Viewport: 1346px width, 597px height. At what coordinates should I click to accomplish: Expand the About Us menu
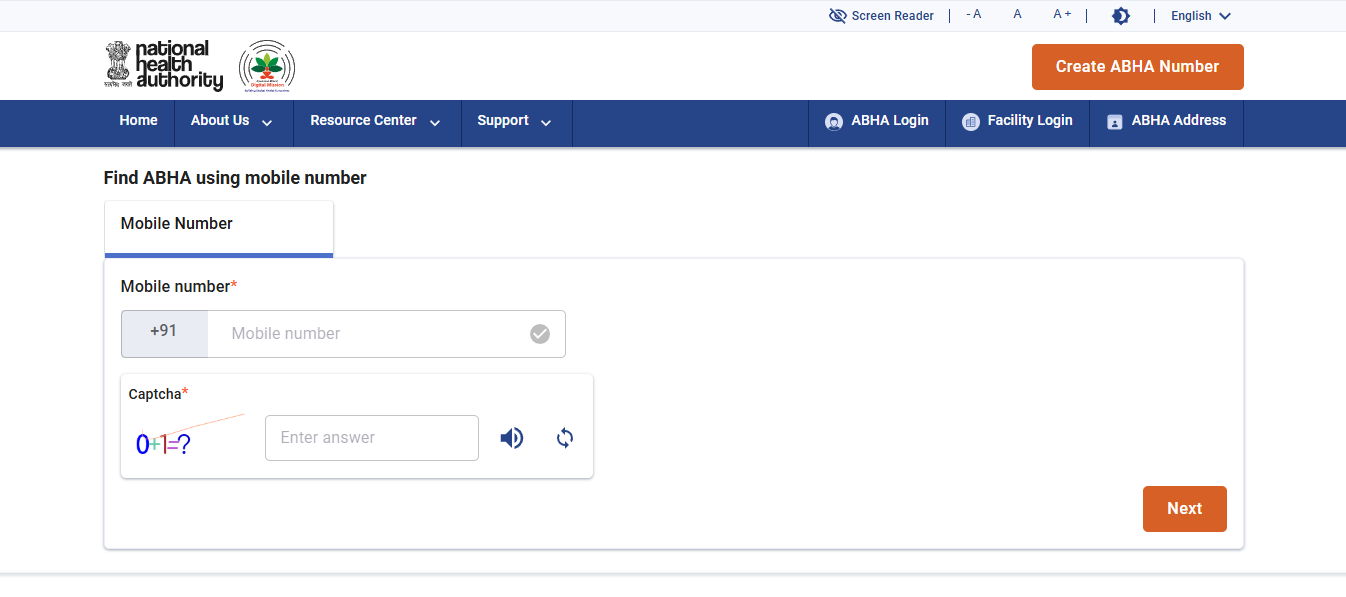tap(231, 121)
